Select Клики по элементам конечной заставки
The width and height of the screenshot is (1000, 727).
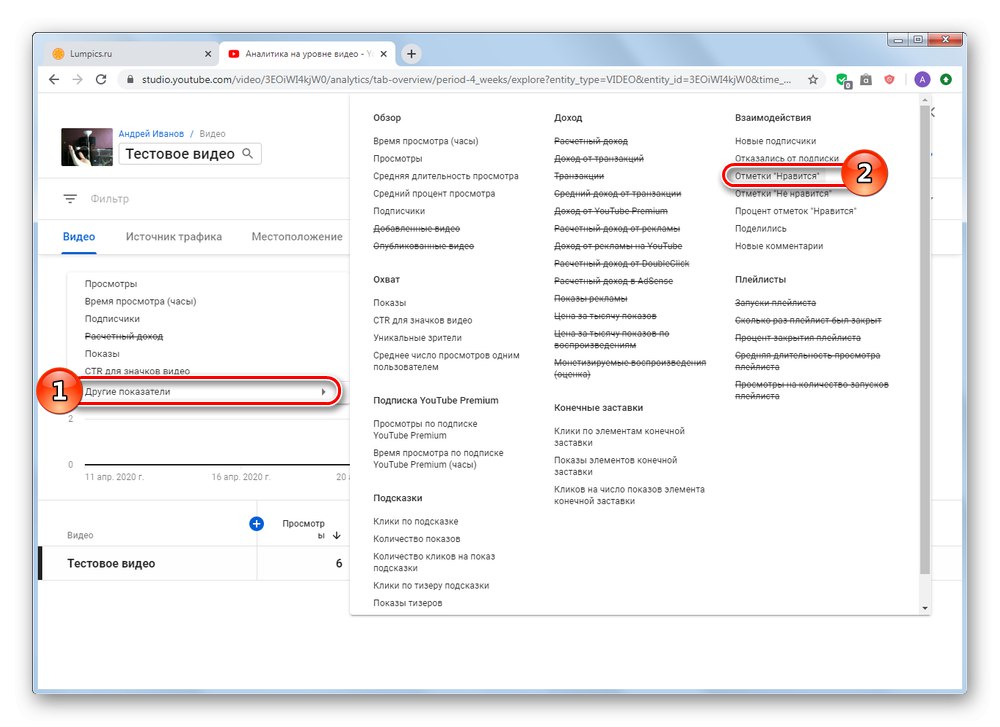click(619, 437)
